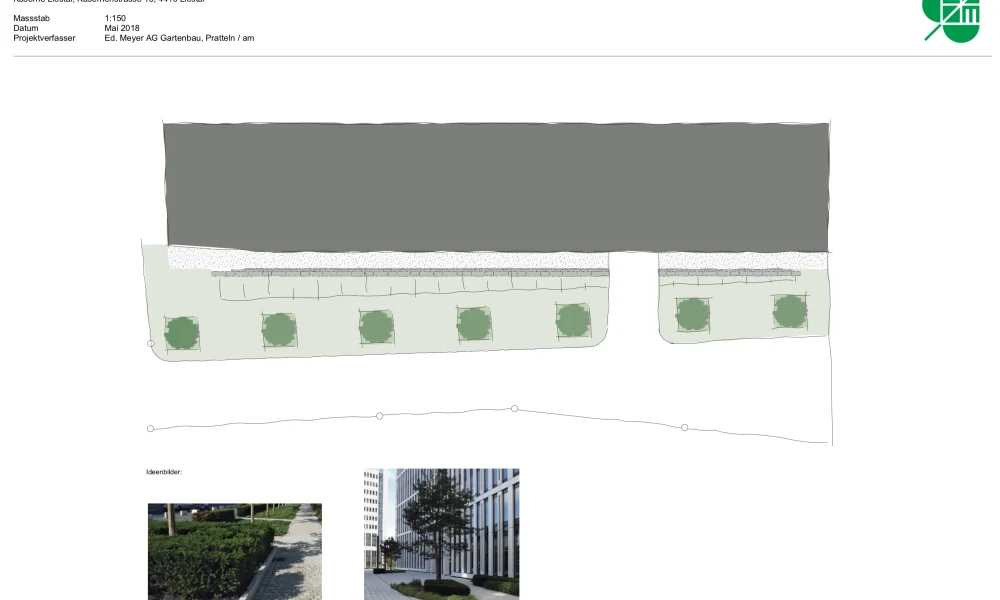1000x600 pixels.
Task: Click the "Ideenbilder:" label
Action: pos(164,472)
